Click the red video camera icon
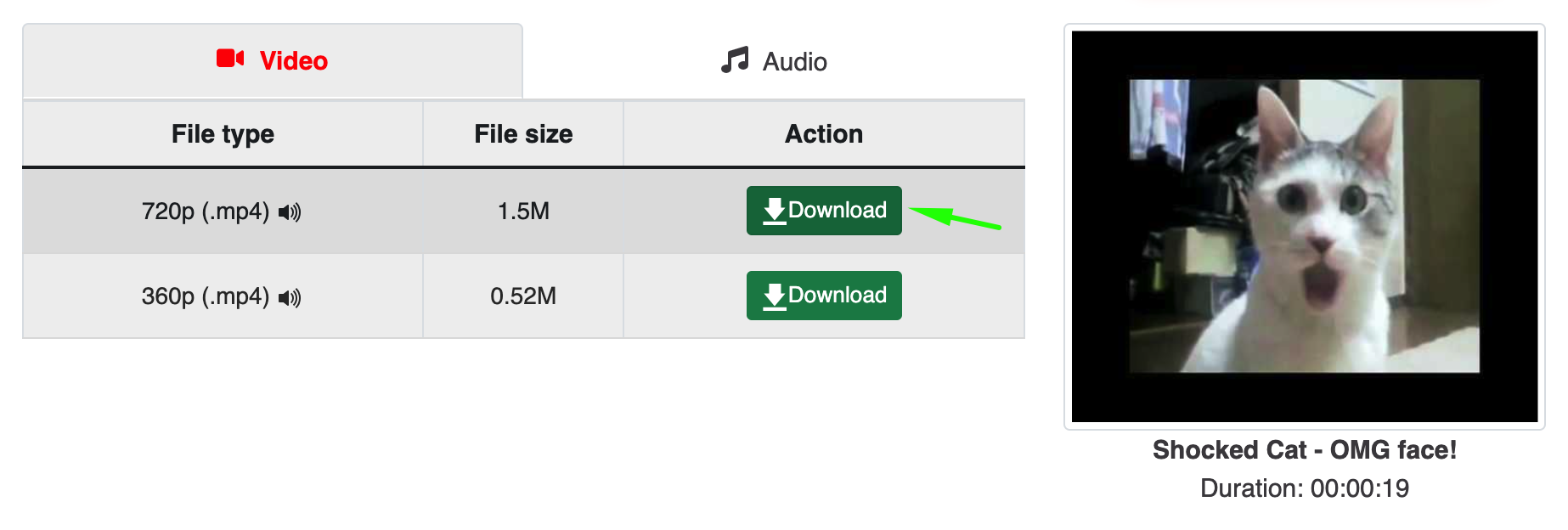 point(230,59)
